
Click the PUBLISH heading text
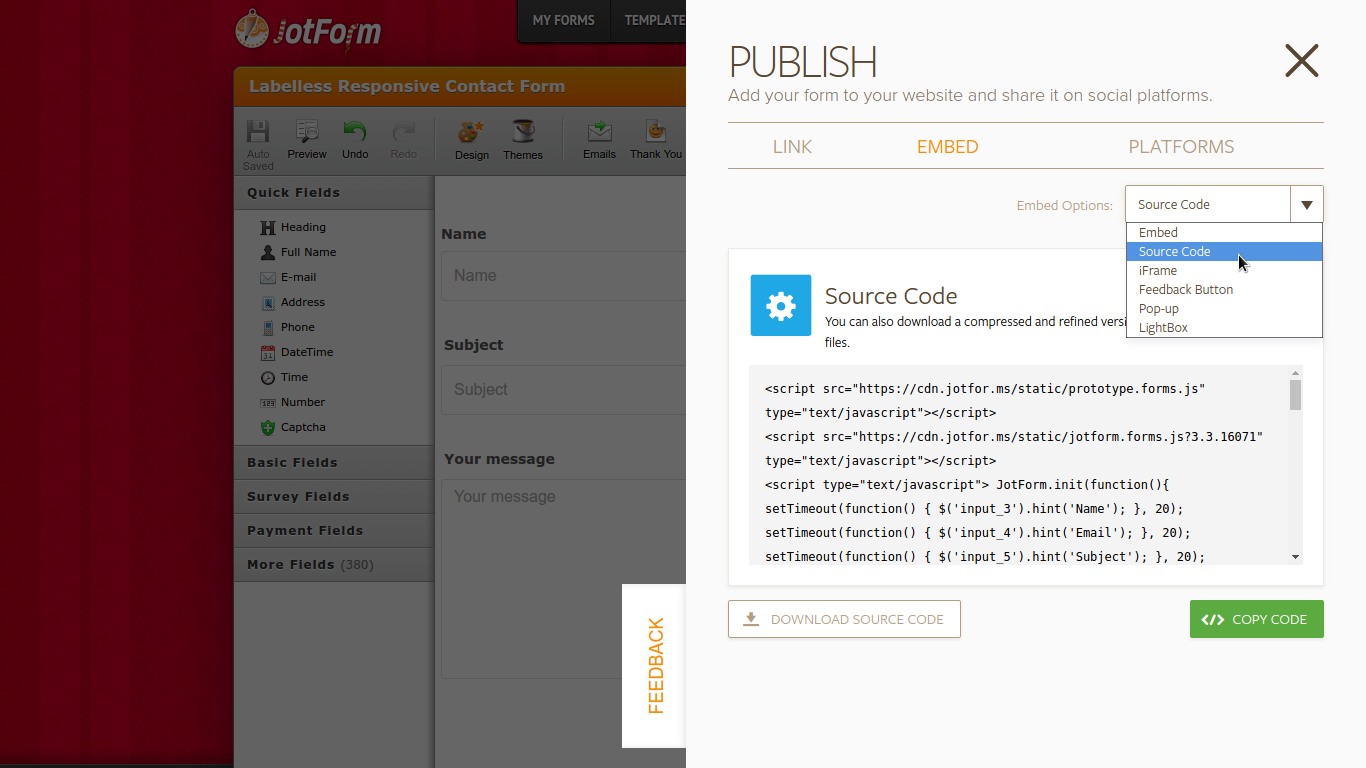pos(802,62)
